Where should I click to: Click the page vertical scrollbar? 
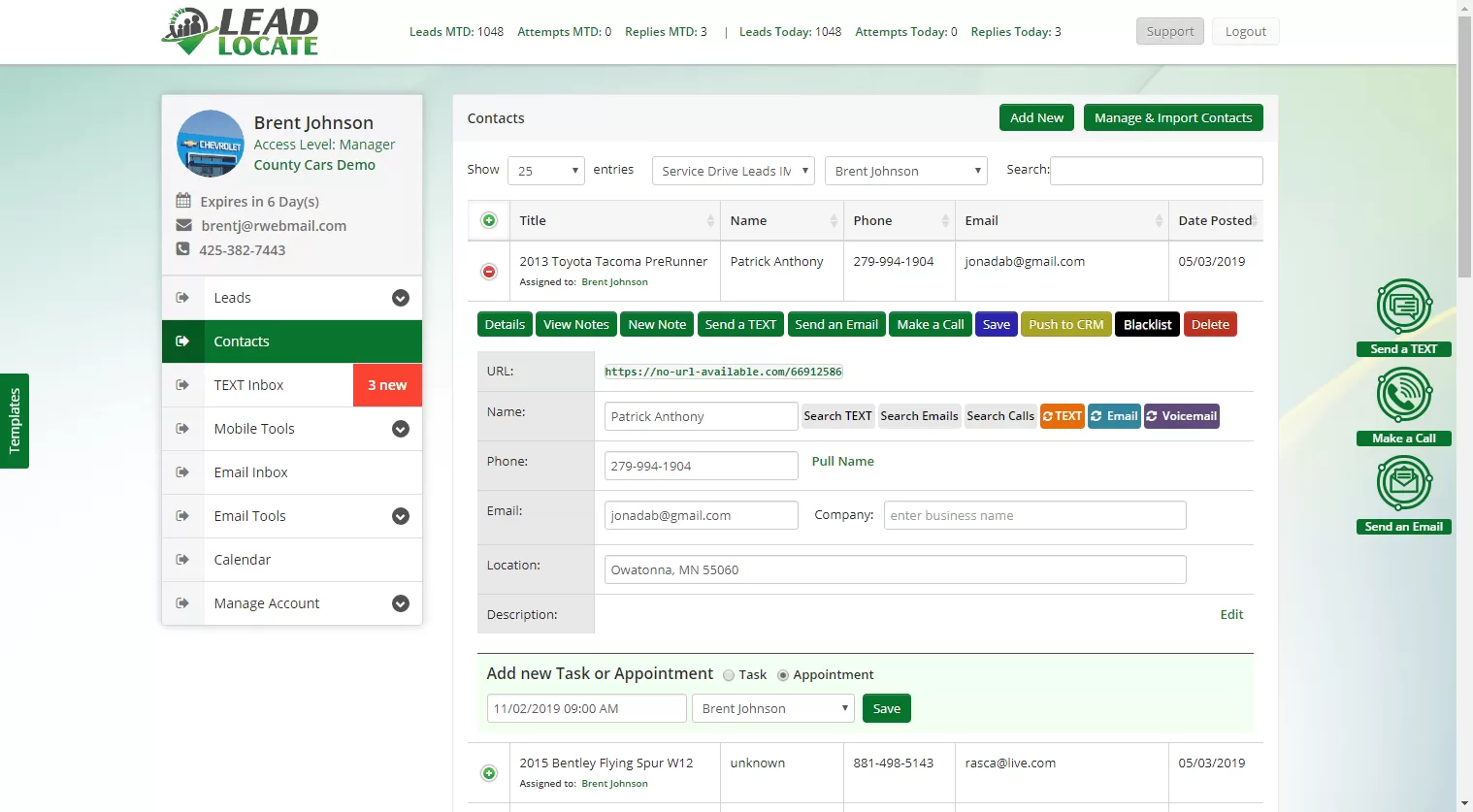[1465, 146]
